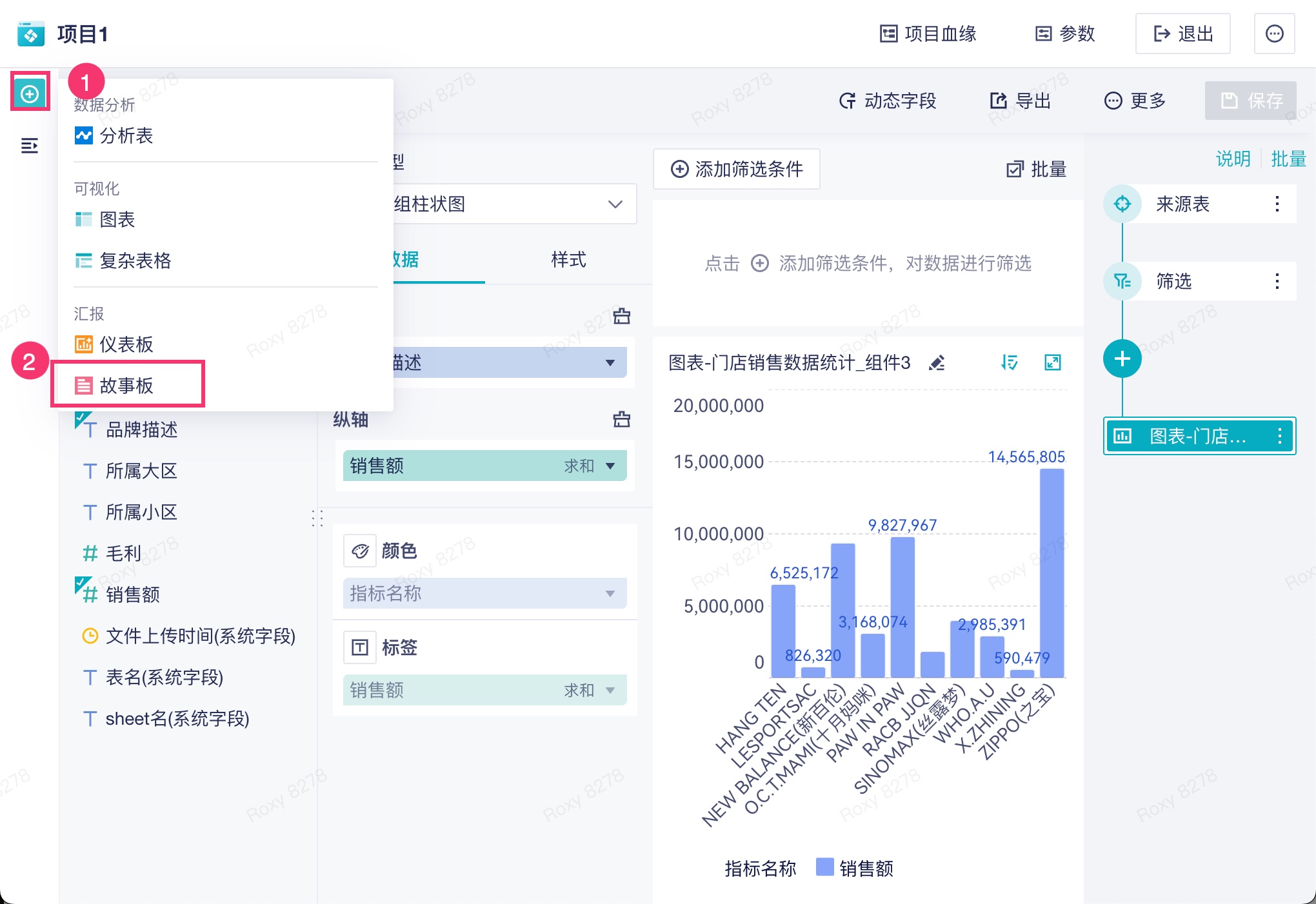Click the 销售额 legend color swatch

coord(824,867)
